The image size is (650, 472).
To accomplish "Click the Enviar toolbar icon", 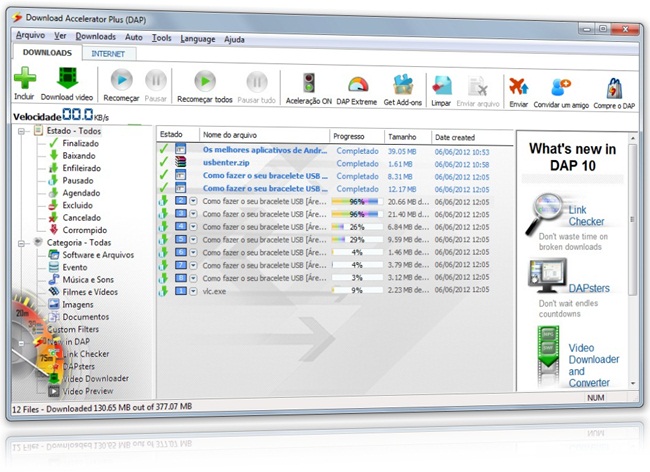I will [x=518, y=85].
